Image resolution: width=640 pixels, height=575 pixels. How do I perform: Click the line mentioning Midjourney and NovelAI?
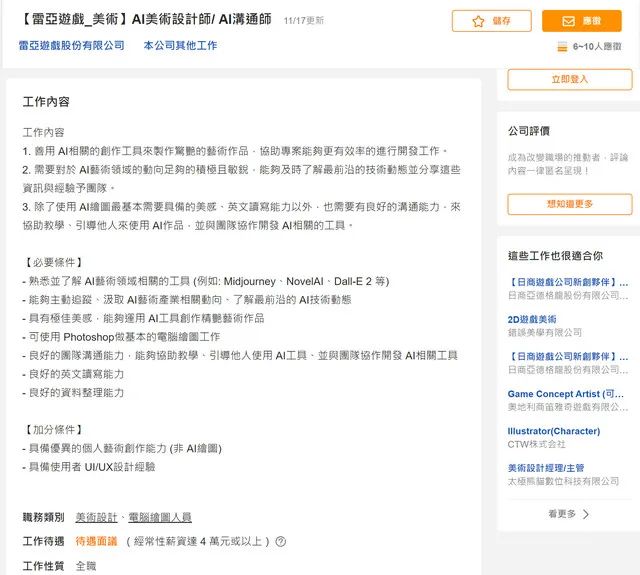pyautogui.click(x=206, y=281)
